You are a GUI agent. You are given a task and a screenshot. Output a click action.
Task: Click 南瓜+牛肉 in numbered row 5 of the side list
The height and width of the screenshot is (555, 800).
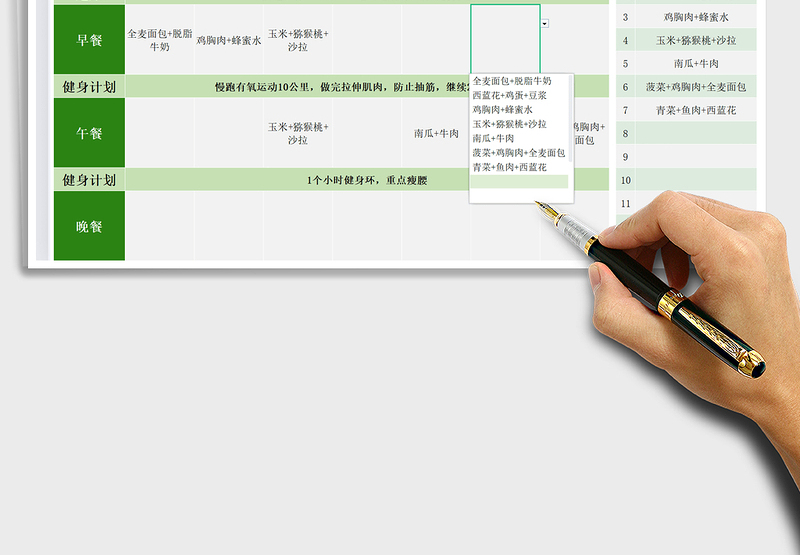(x=696, y=64)
